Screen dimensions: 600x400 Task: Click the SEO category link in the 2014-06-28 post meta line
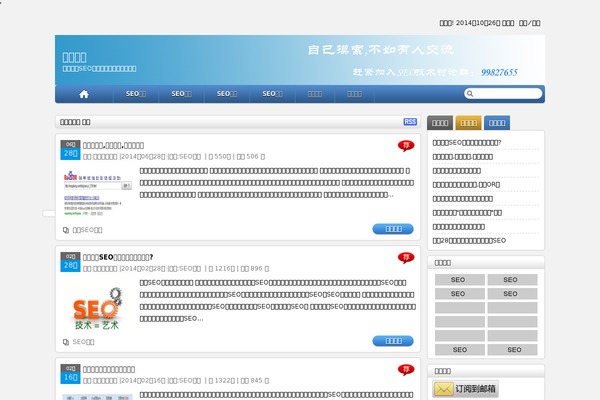click(x=190, y=157)
